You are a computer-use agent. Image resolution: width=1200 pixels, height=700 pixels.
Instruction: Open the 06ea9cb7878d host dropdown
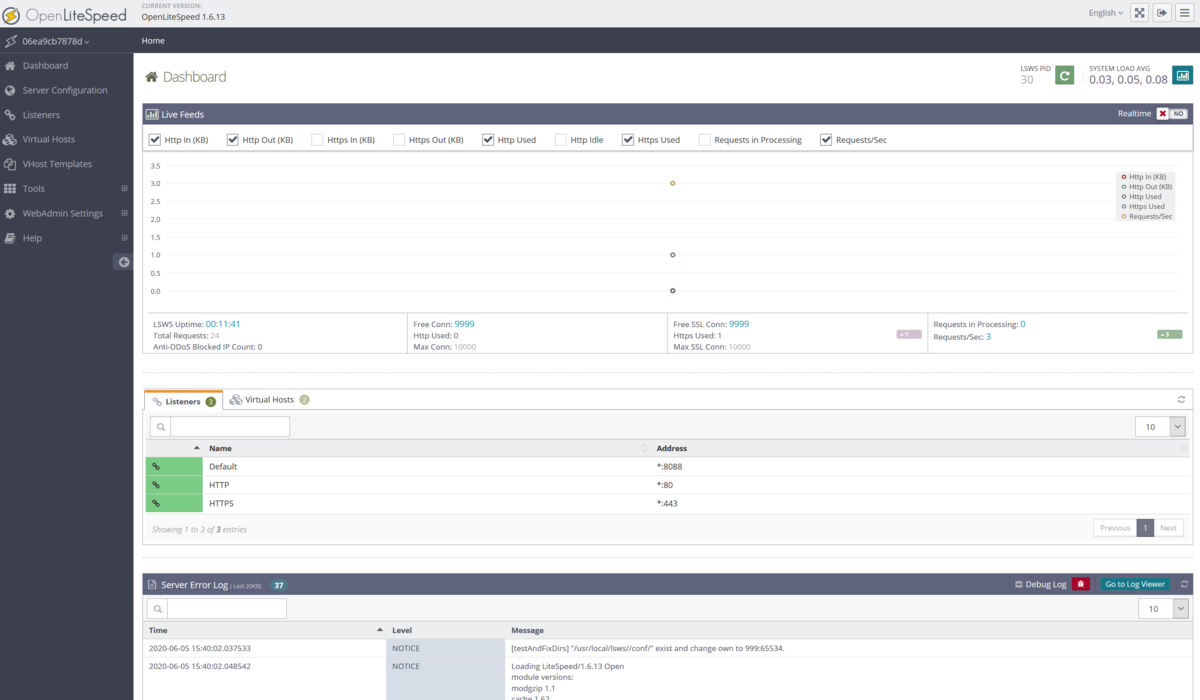[56, 41]
